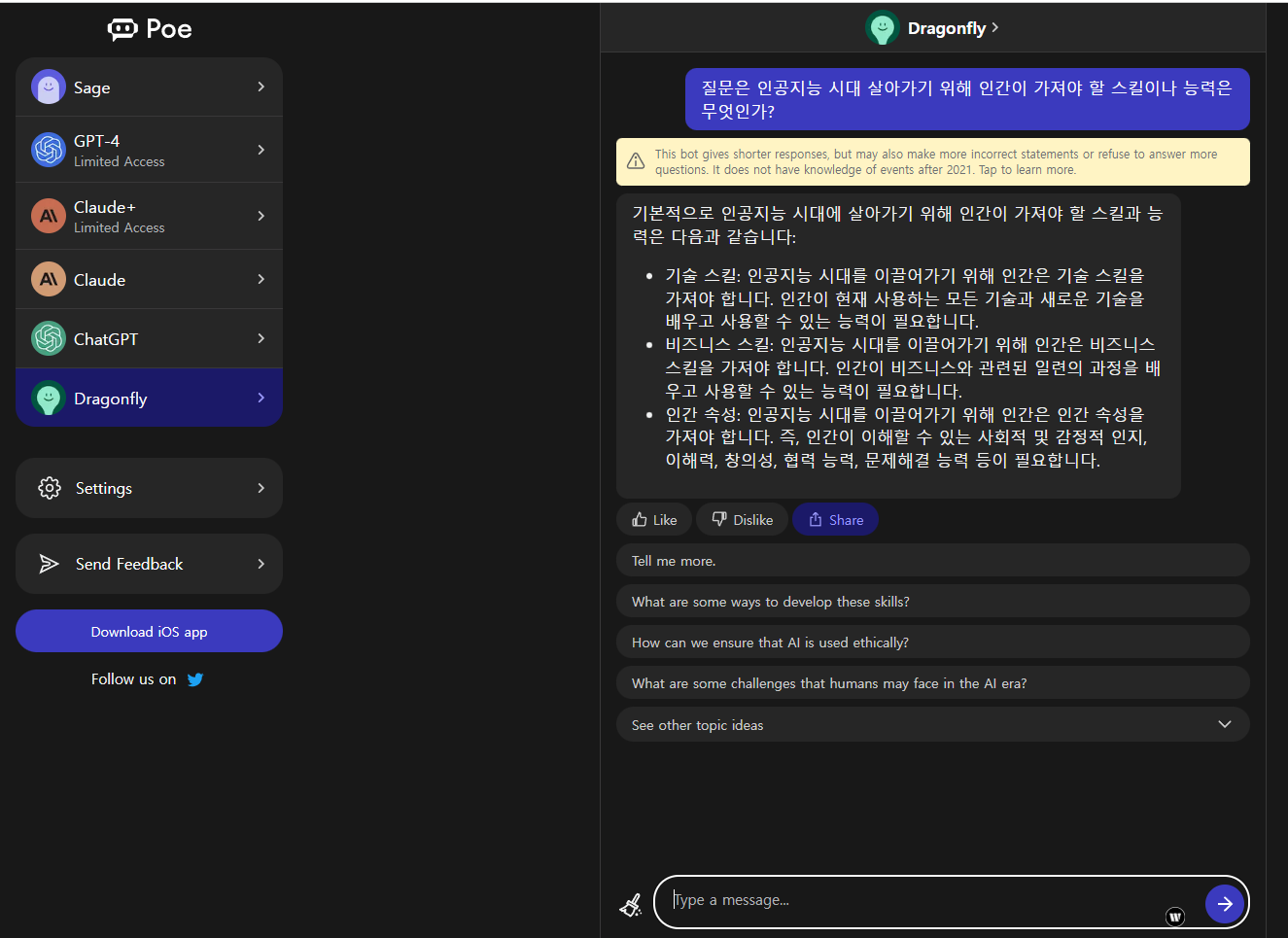Viewport: 1288px width, 938px height.
Task: Expand the ChatGPT row chevron
Action: [x=261, y=338]
